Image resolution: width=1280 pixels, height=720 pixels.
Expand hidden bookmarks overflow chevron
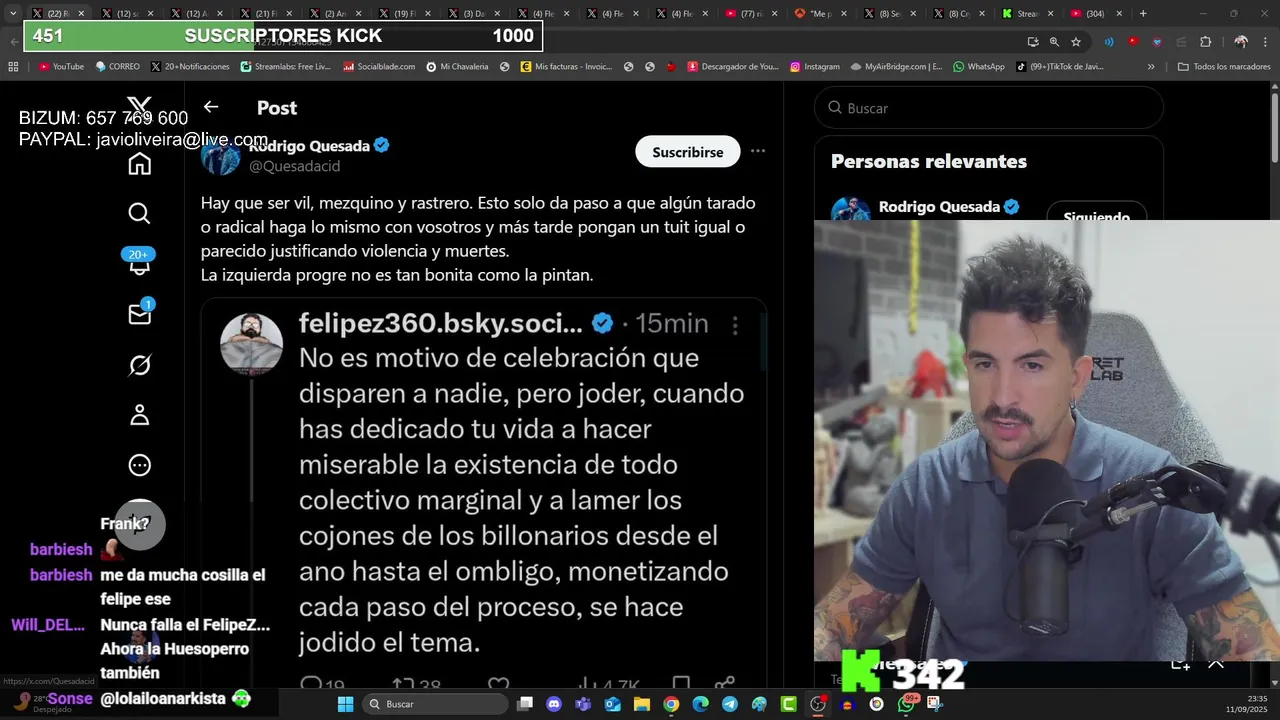(1151, 66)
